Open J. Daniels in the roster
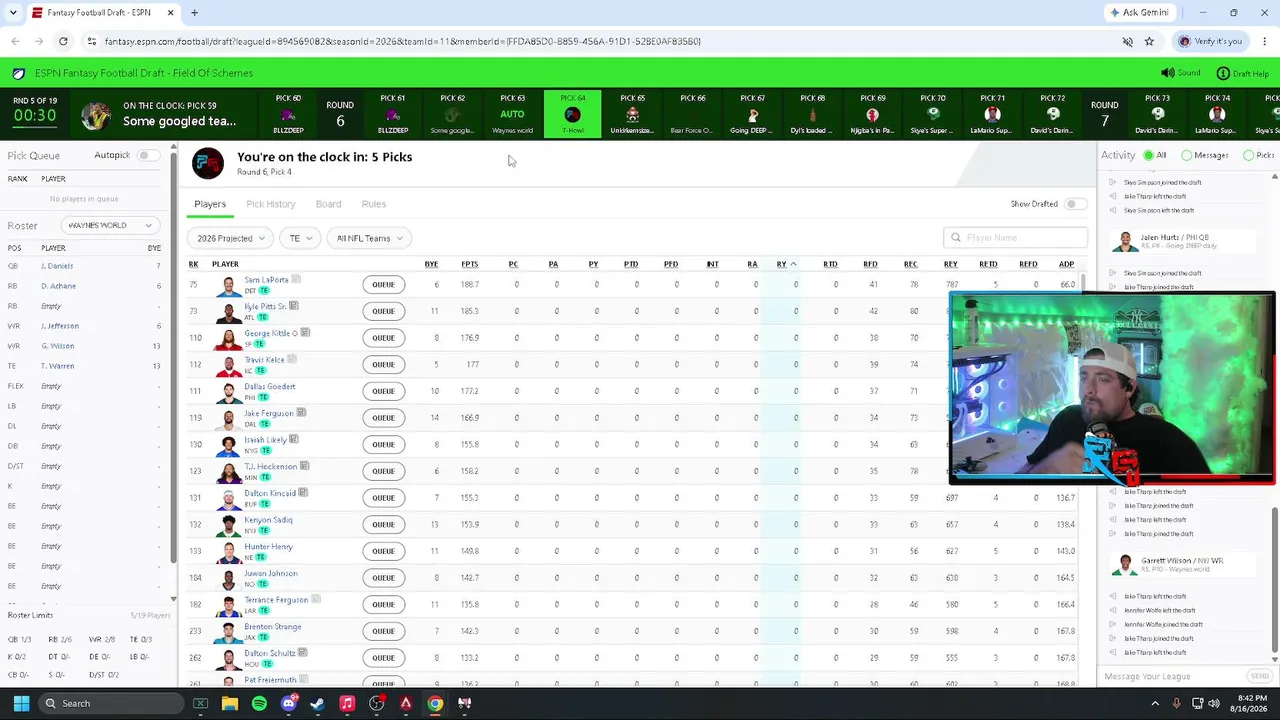1280x720 pixels. click(57, 266)
